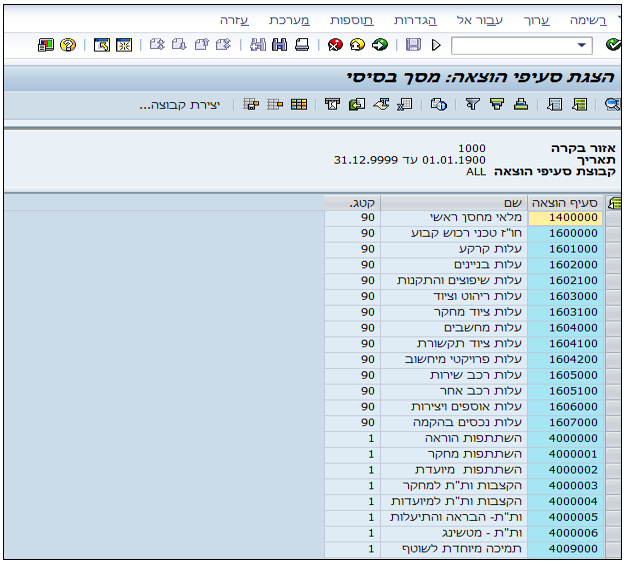
Task: Select the cost element cell 4009000
Action: (x=565, y=549)
